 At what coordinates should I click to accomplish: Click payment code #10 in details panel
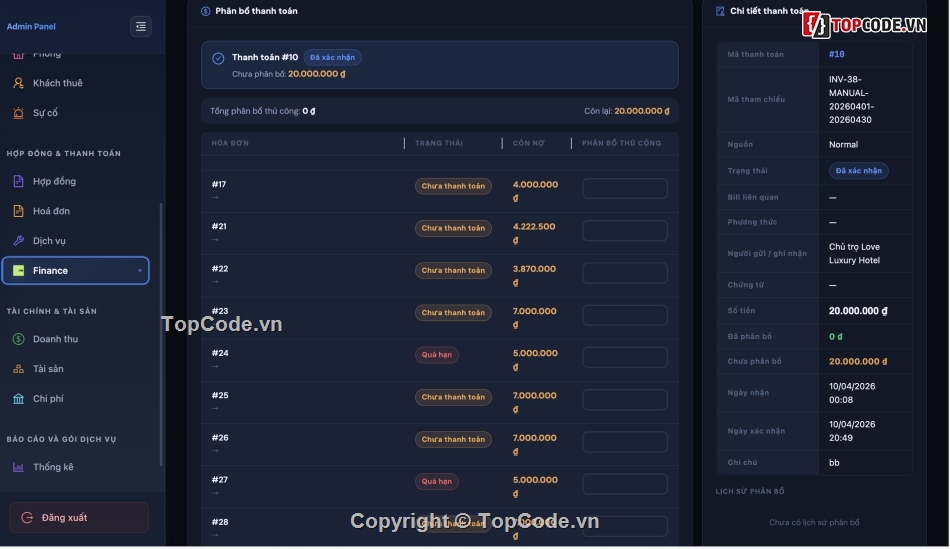point(836,55)
